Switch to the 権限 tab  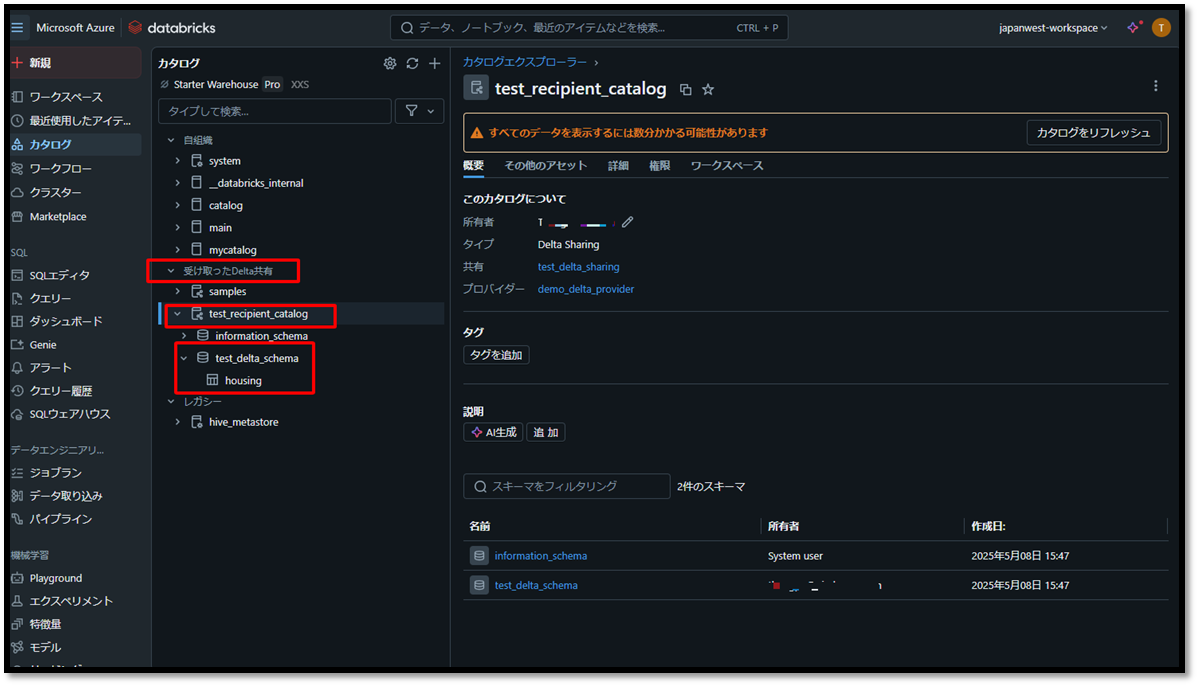pos(660,165)
